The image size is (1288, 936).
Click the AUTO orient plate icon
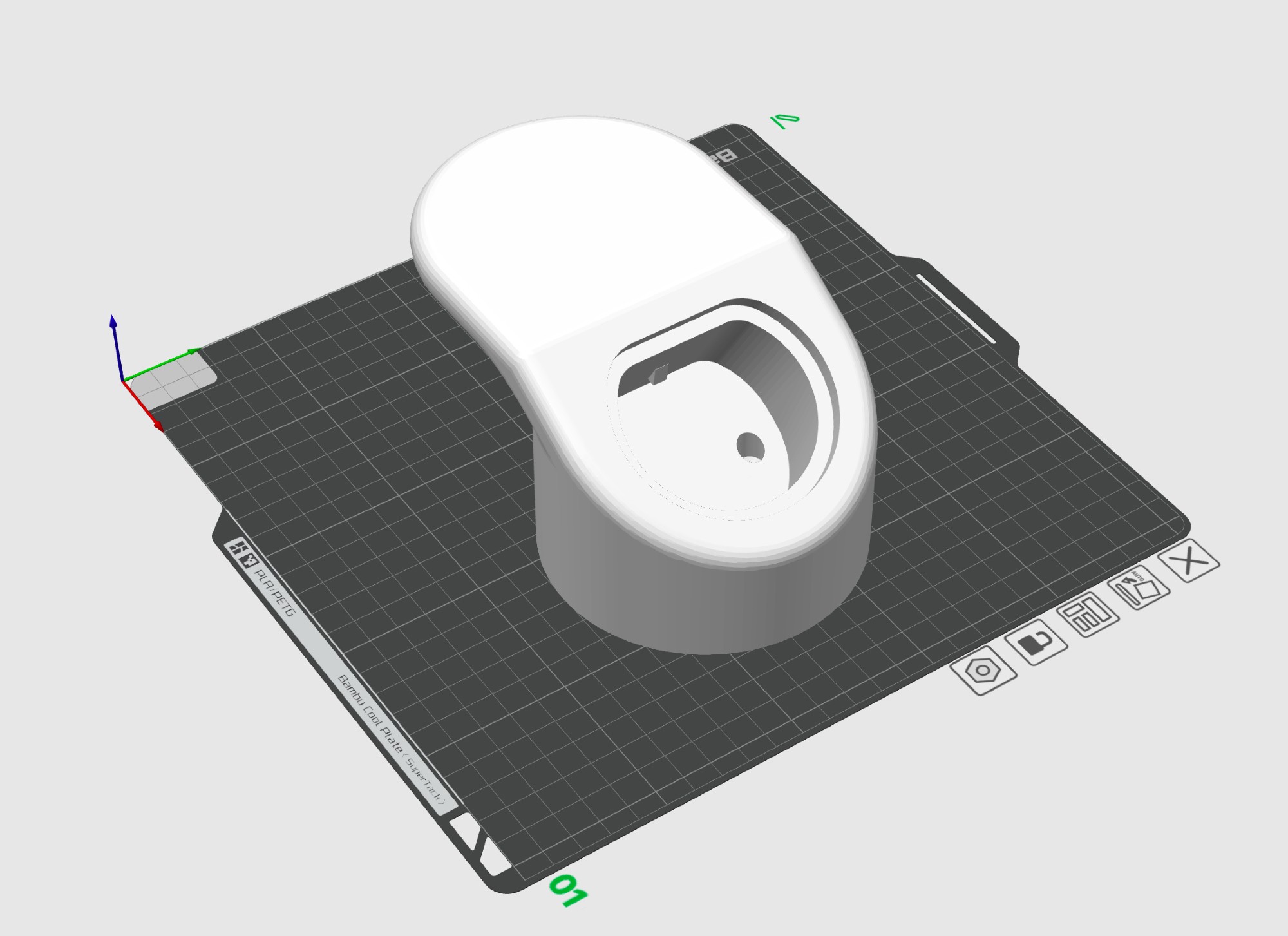click(1139, 587)
